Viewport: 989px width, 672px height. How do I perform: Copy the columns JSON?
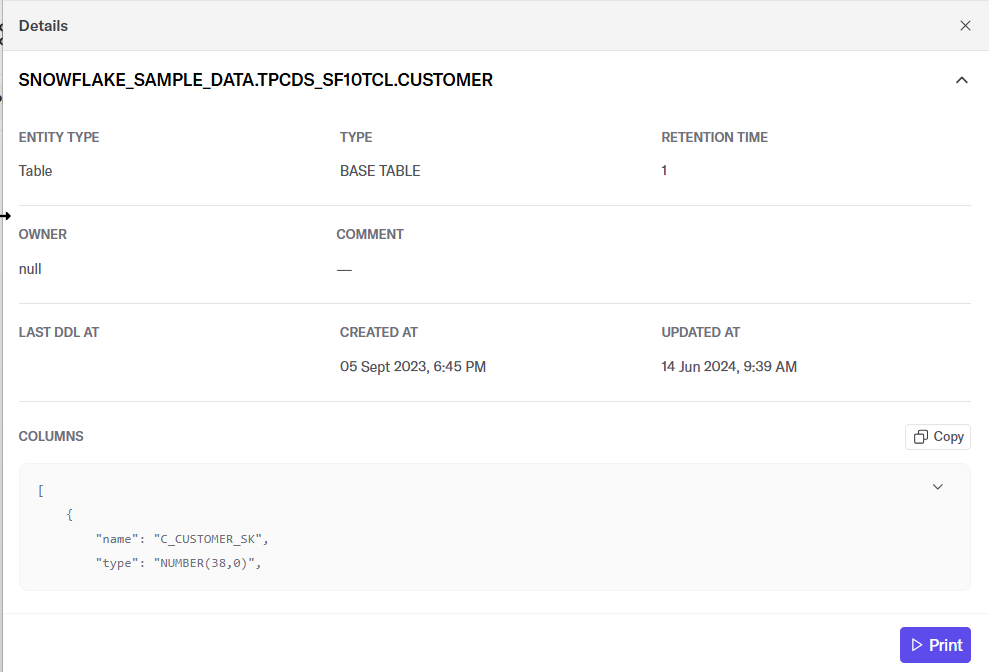click(x=937, y=437)
